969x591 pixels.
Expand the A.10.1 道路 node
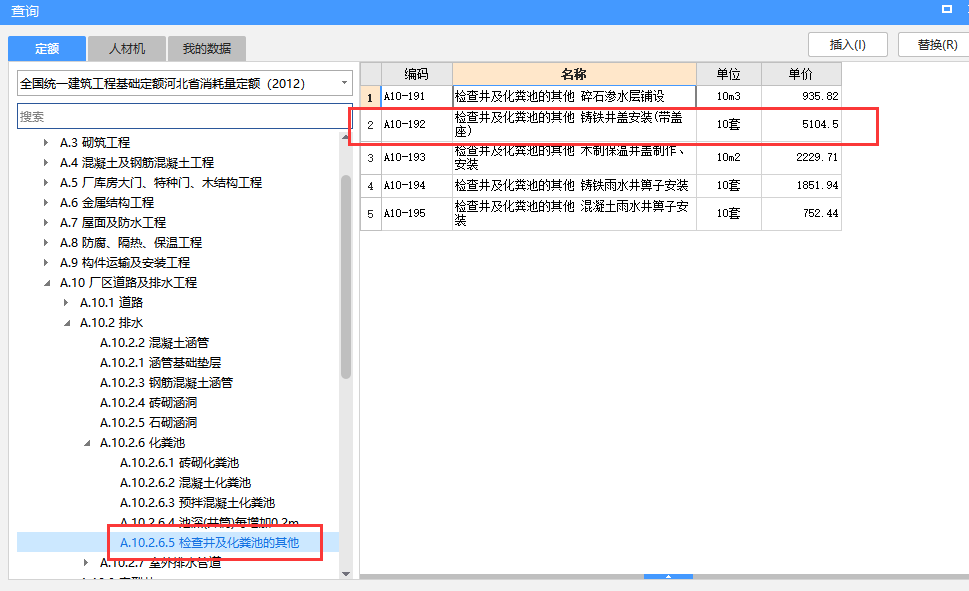click(66, 303)
